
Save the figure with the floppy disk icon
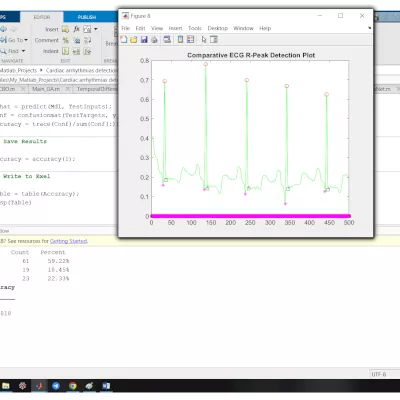click(144, 40)
